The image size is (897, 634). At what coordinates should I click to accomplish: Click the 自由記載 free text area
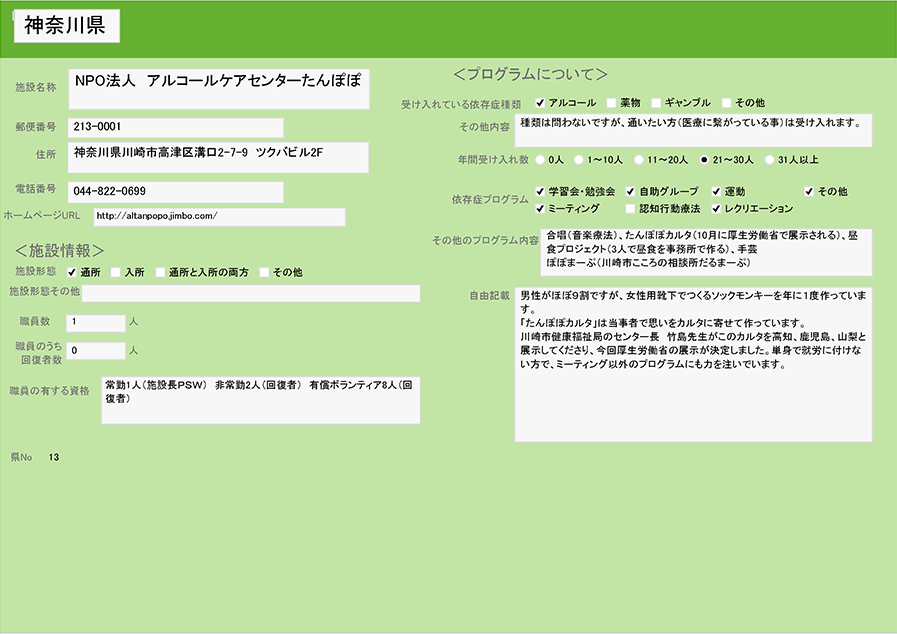[693, 365]
